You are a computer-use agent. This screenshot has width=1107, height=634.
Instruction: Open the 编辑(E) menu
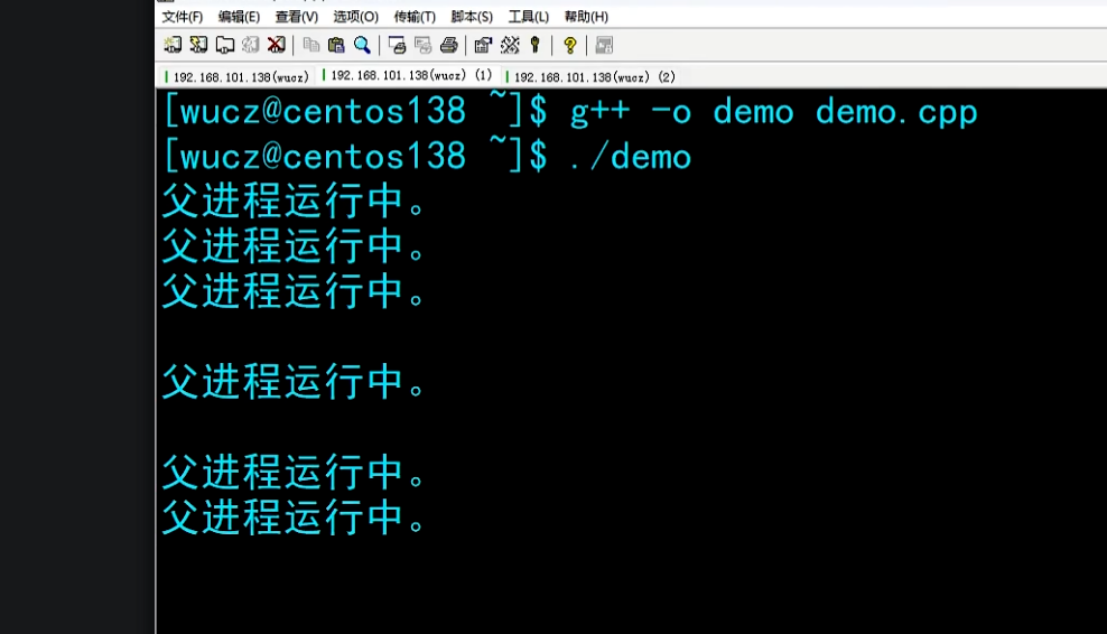pos(239,16)
